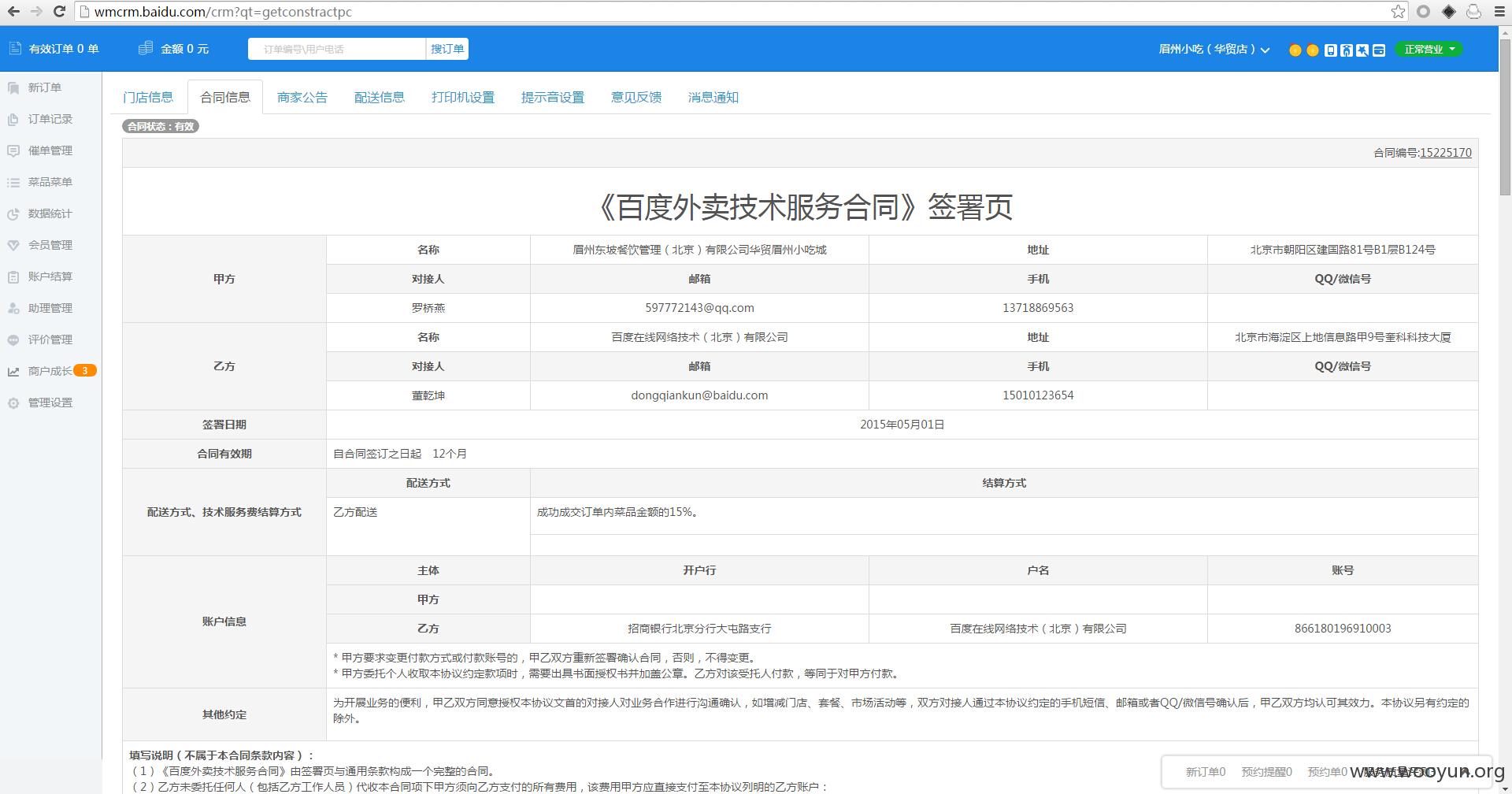Open the 提示音设置 tab
The height and width of the screenshot is (794, 1512).
(553, 97)
